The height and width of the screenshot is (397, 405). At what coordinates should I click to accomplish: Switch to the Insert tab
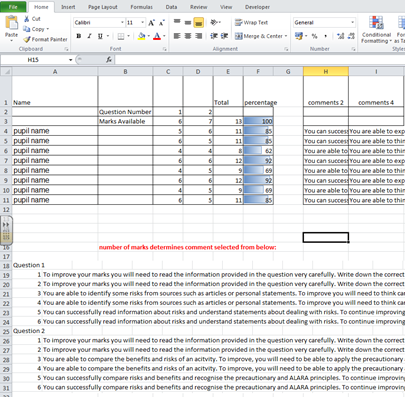click(68, 7)
